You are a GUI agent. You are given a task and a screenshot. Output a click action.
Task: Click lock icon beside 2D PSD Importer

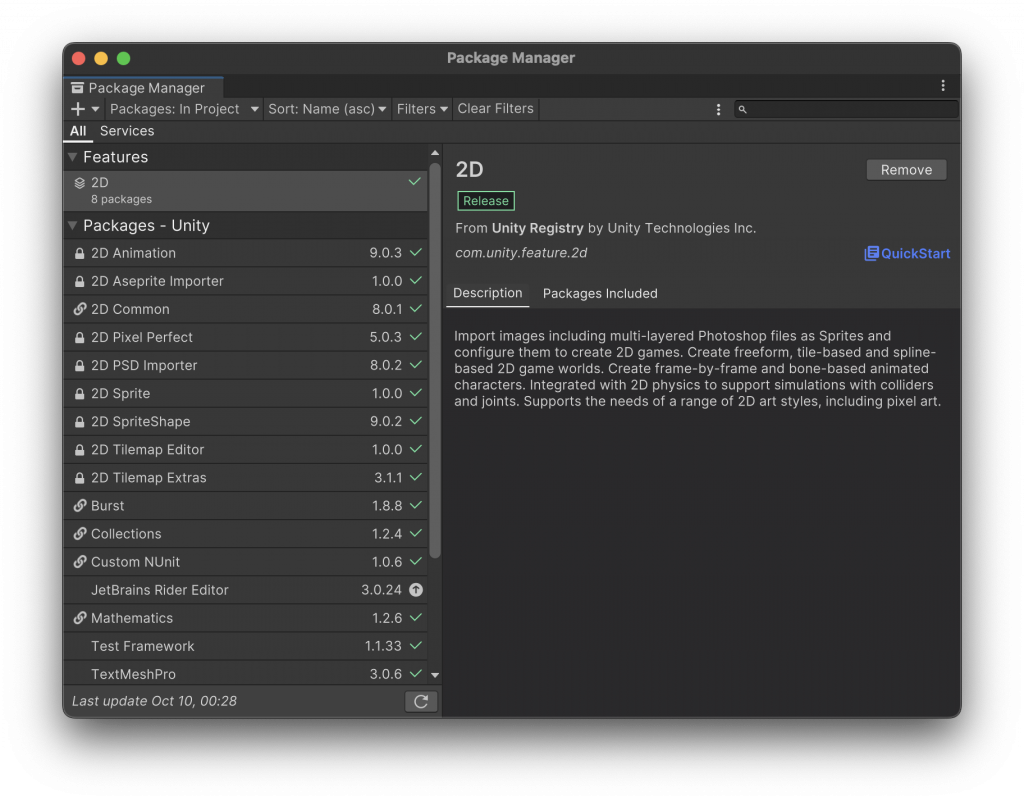coord(80,366)
